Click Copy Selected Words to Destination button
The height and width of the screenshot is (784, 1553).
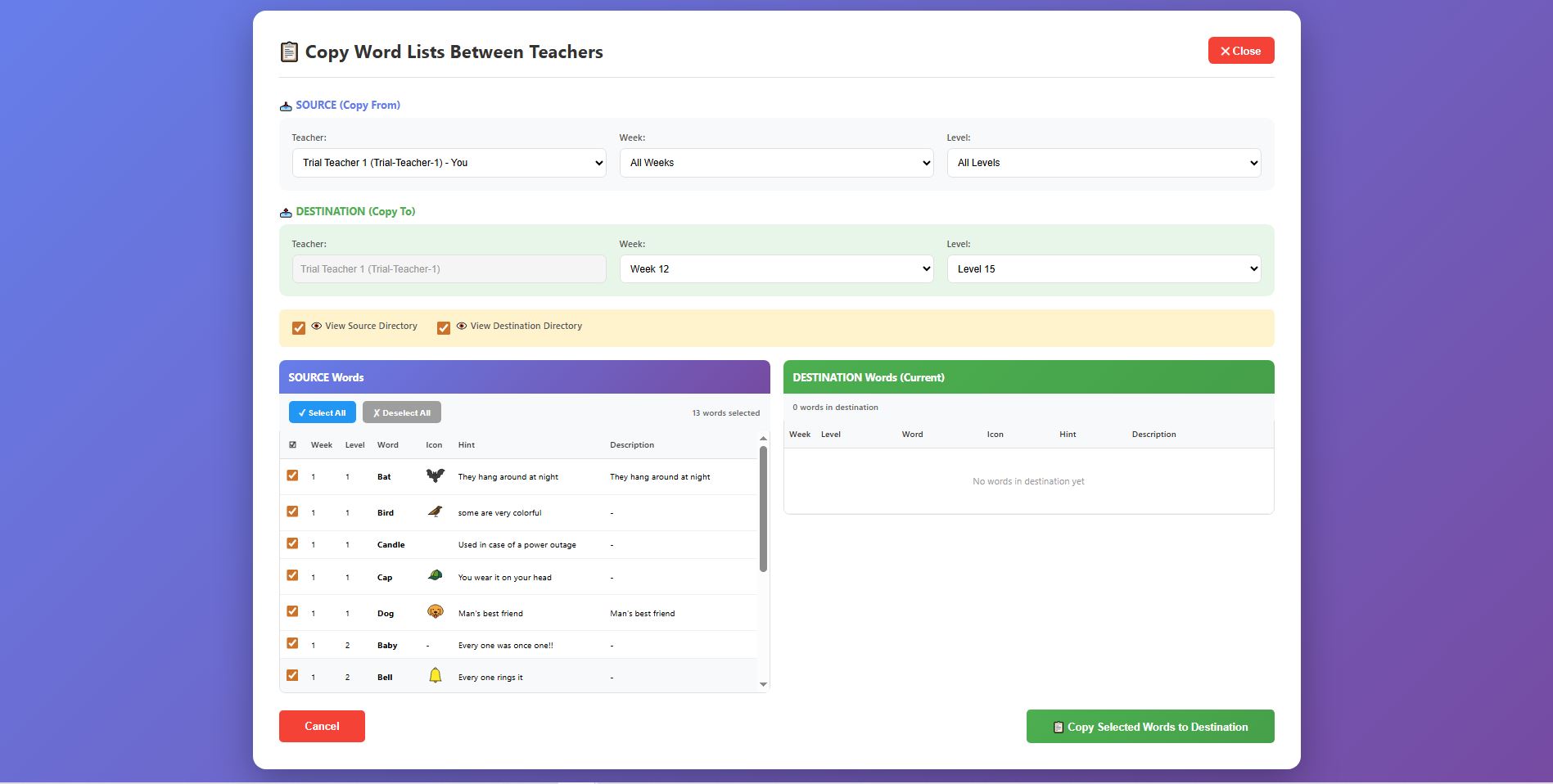coord(1149,727)
